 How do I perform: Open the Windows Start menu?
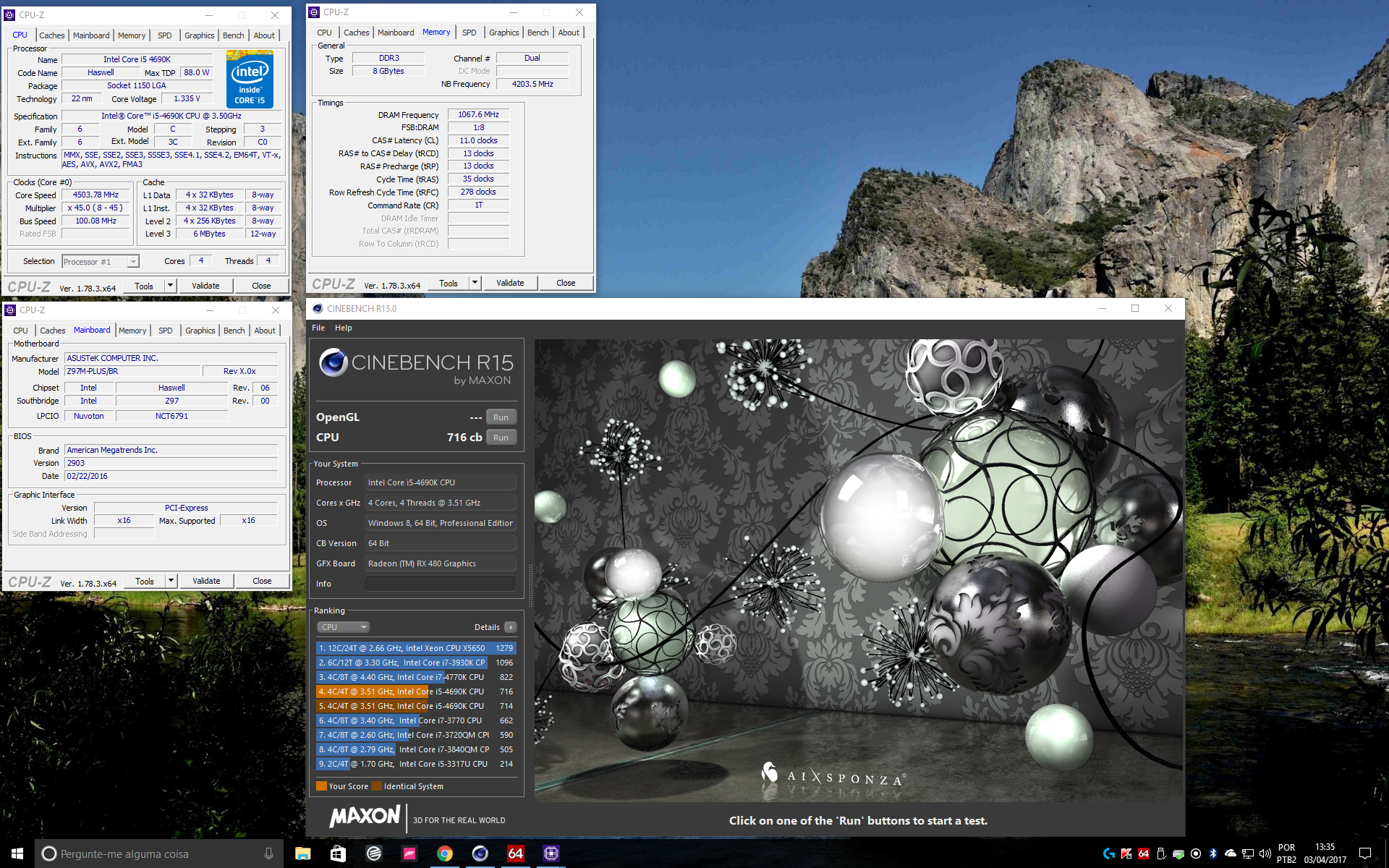17,854
